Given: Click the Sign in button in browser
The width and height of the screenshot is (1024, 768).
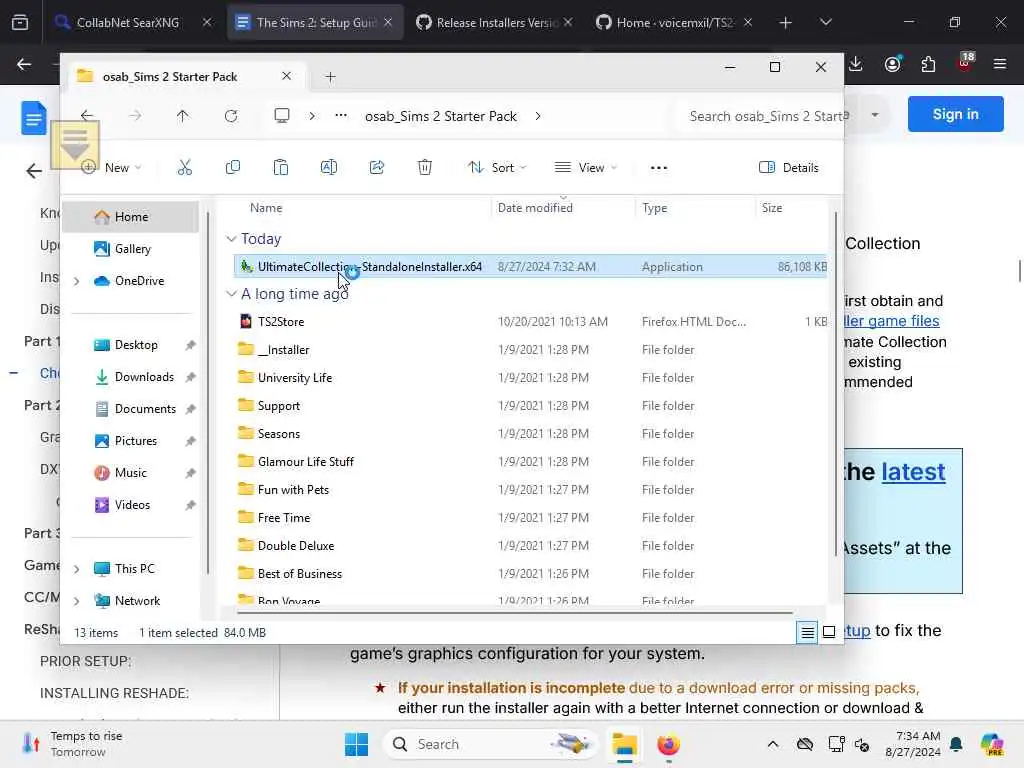Looking at the screenshot, I should [x=955, y=114].
